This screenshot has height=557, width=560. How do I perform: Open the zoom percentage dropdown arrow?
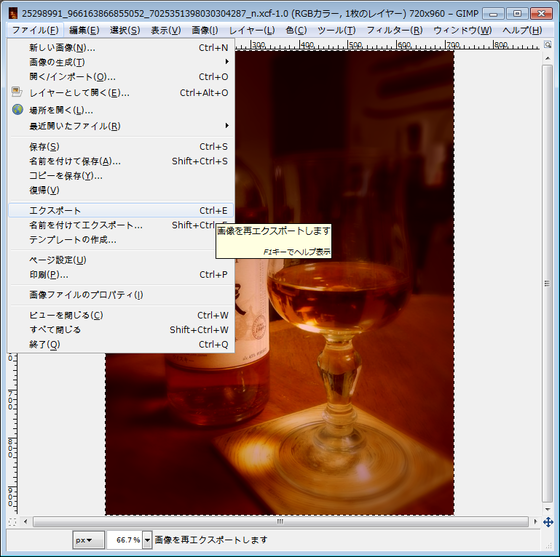click(x=147, y=540)
